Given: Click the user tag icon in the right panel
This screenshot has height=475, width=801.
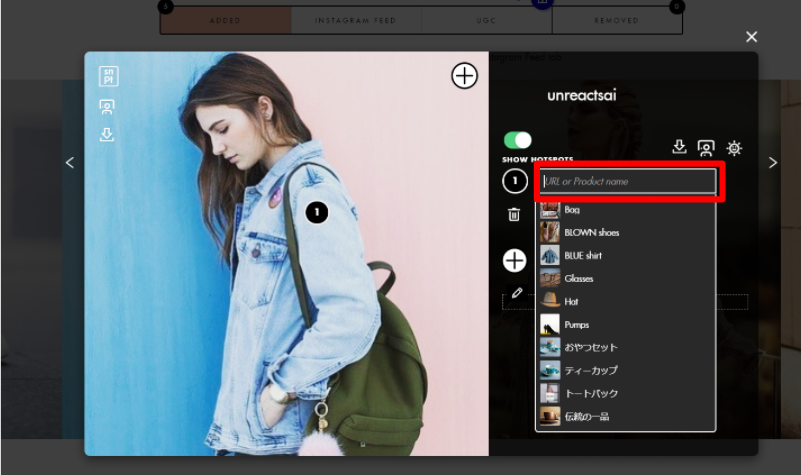Looking at the screenshot, I should tap(706, 148).
